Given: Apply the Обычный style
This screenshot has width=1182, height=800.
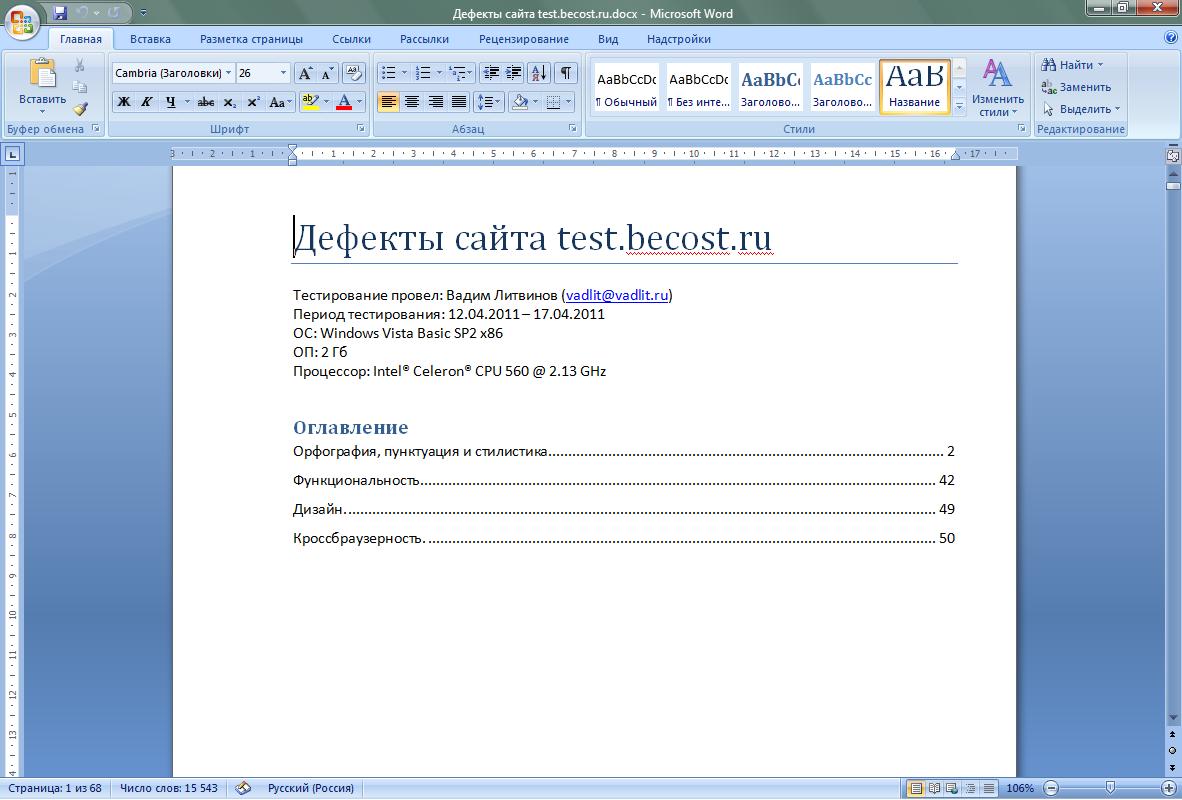Looking at the screenshot, I should 626,87.
